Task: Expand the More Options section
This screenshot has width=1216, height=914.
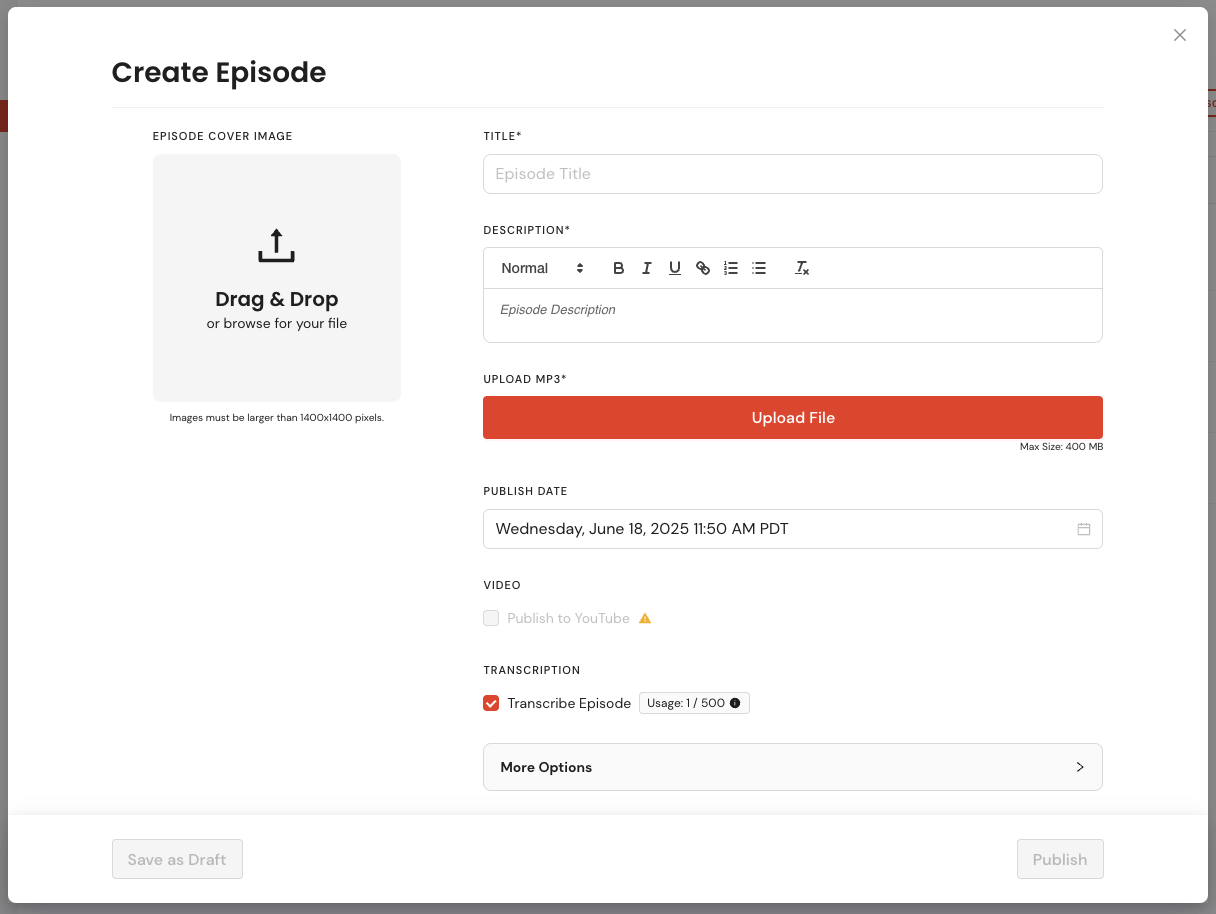Action: [793, 767]
